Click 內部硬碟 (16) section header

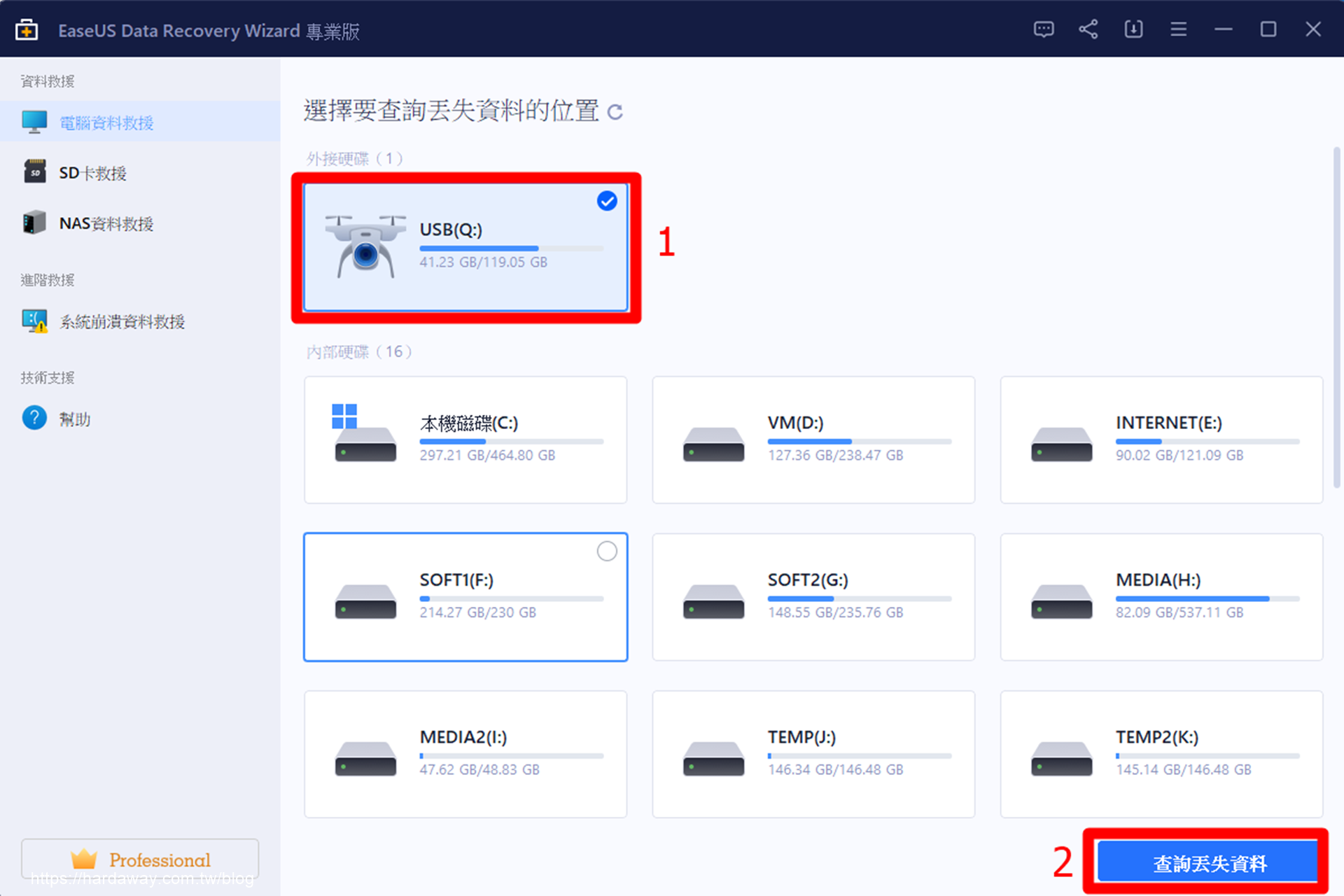pyautogui.click(x=359, y=351)
